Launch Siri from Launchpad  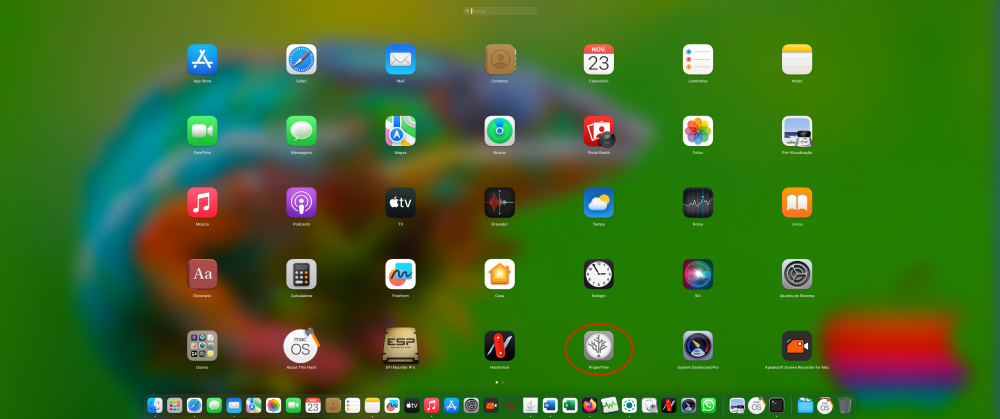pyautogui.click(x=698, y=274)
